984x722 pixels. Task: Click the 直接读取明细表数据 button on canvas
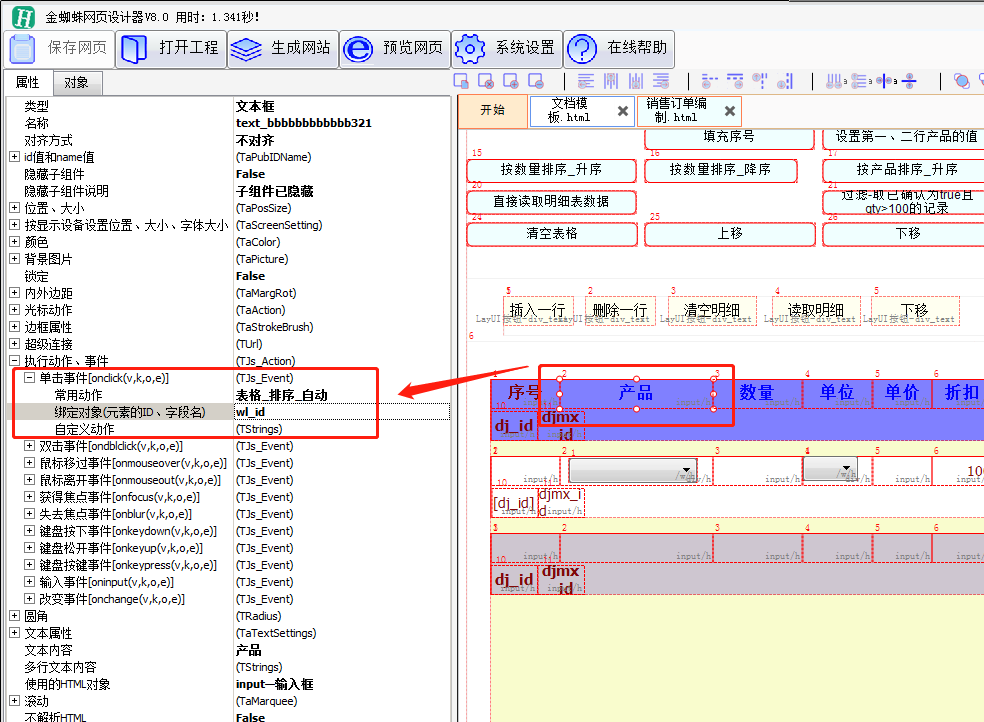pyautogui.click(x=551, y=201)
